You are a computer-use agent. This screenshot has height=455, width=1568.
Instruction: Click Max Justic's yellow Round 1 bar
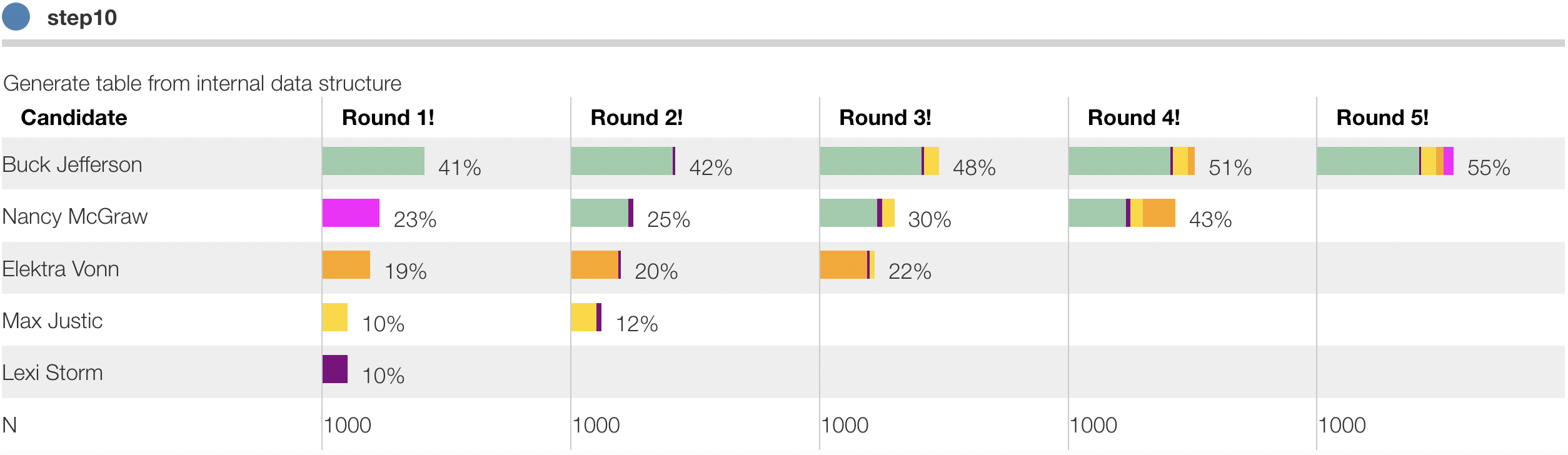click(335, 317)
